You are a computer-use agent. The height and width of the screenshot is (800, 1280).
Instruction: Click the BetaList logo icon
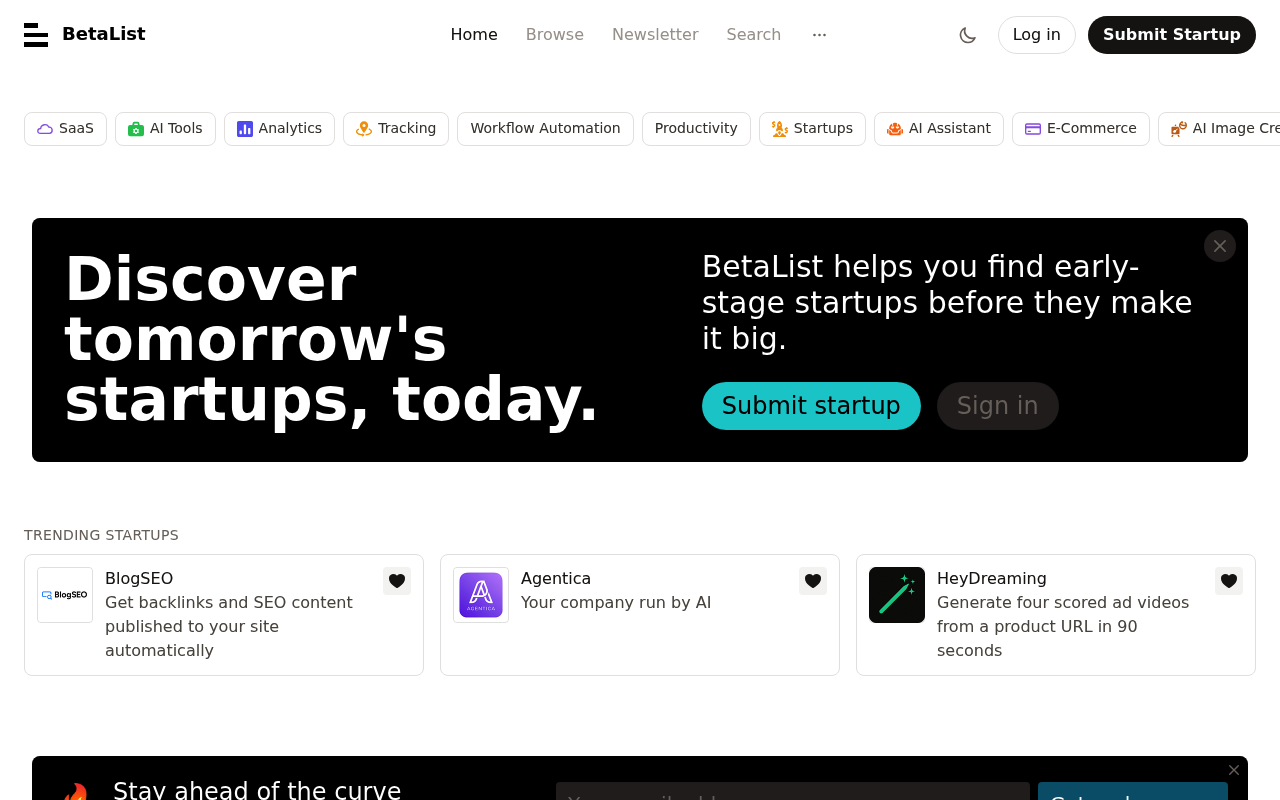tap(36, 35)
